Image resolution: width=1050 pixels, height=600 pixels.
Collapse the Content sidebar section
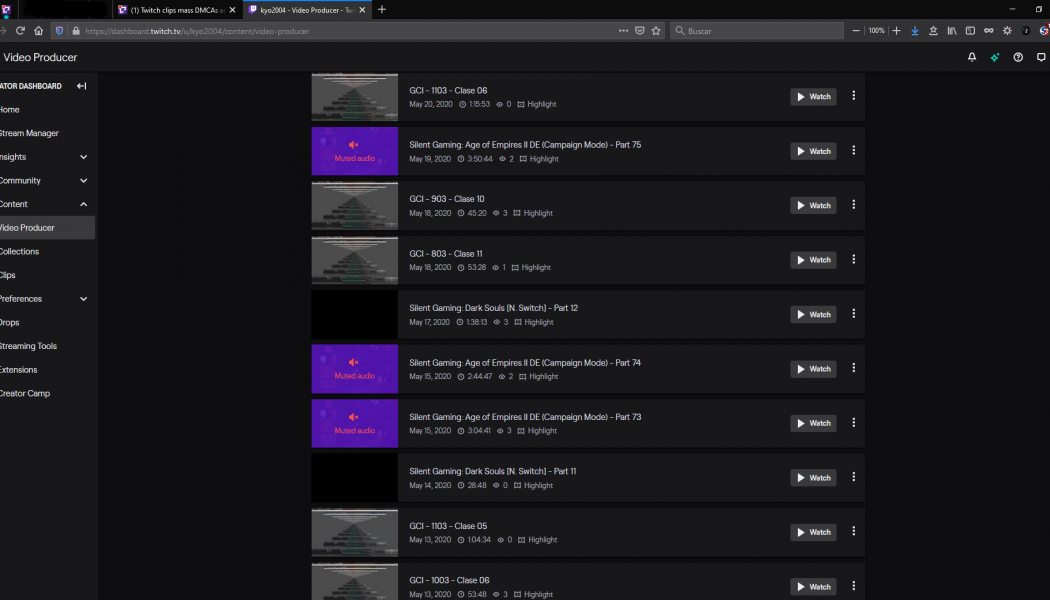click(84, 204)
